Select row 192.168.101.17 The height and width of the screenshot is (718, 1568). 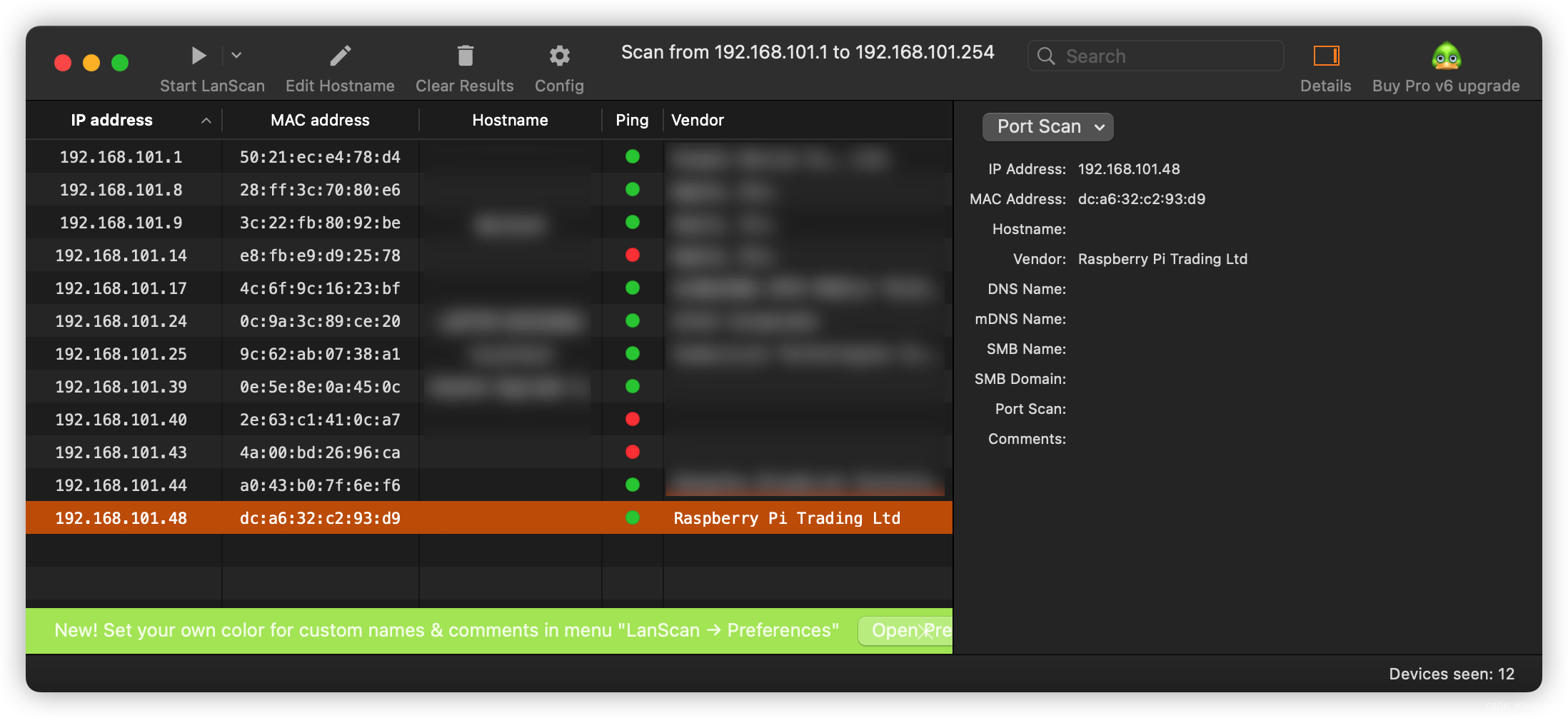[x=489, y=288]
